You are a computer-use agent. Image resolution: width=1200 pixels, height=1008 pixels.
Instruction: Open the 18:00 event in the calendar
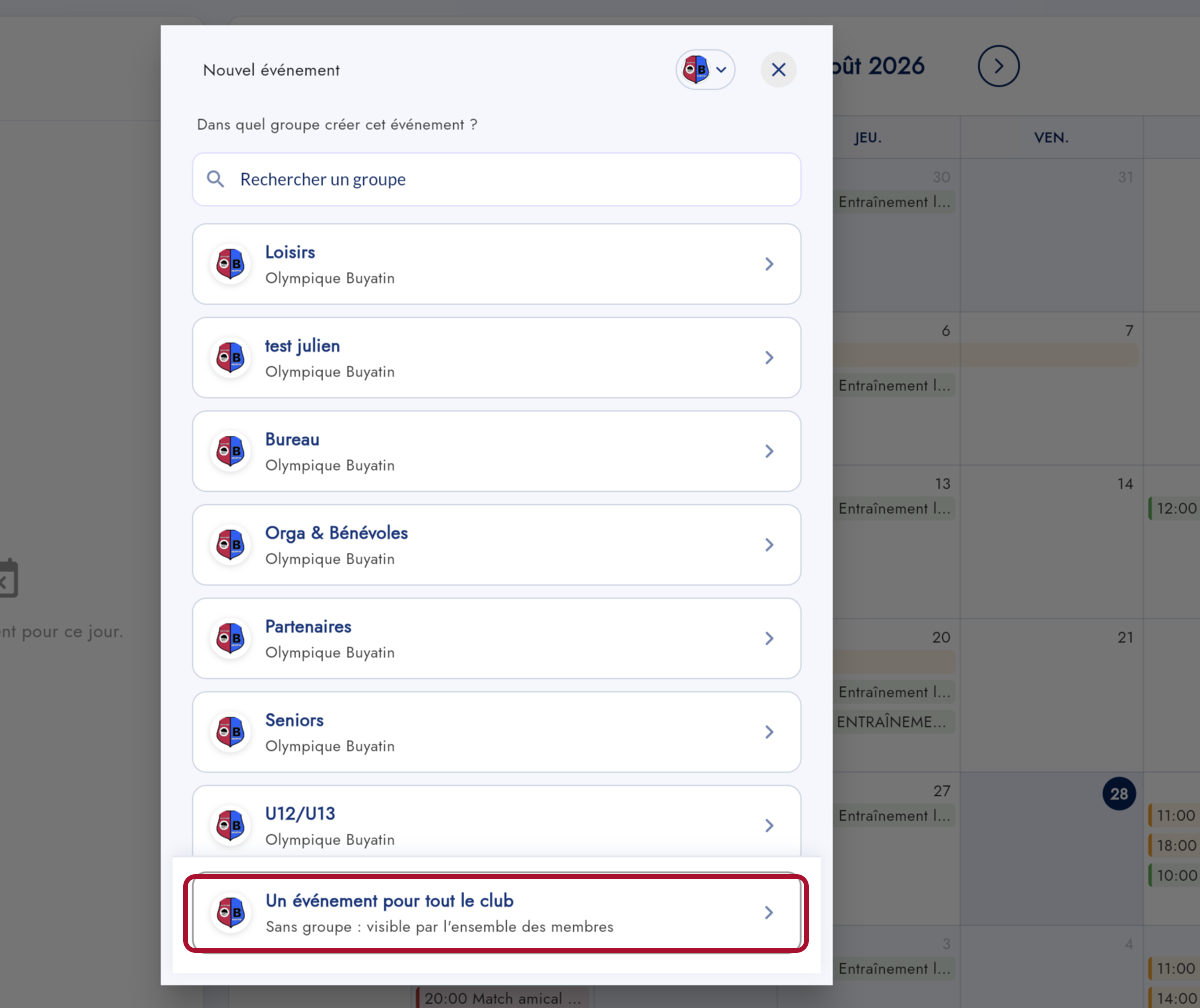tap(1174, 846)
